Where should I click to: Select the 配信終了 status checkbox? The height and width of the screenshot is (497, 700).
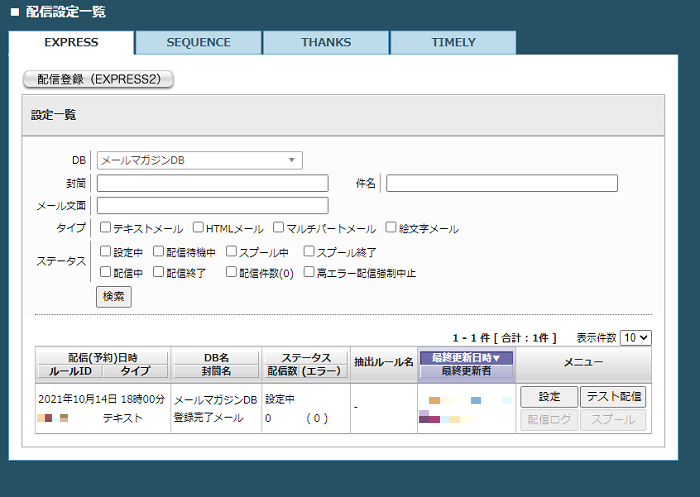158,272
